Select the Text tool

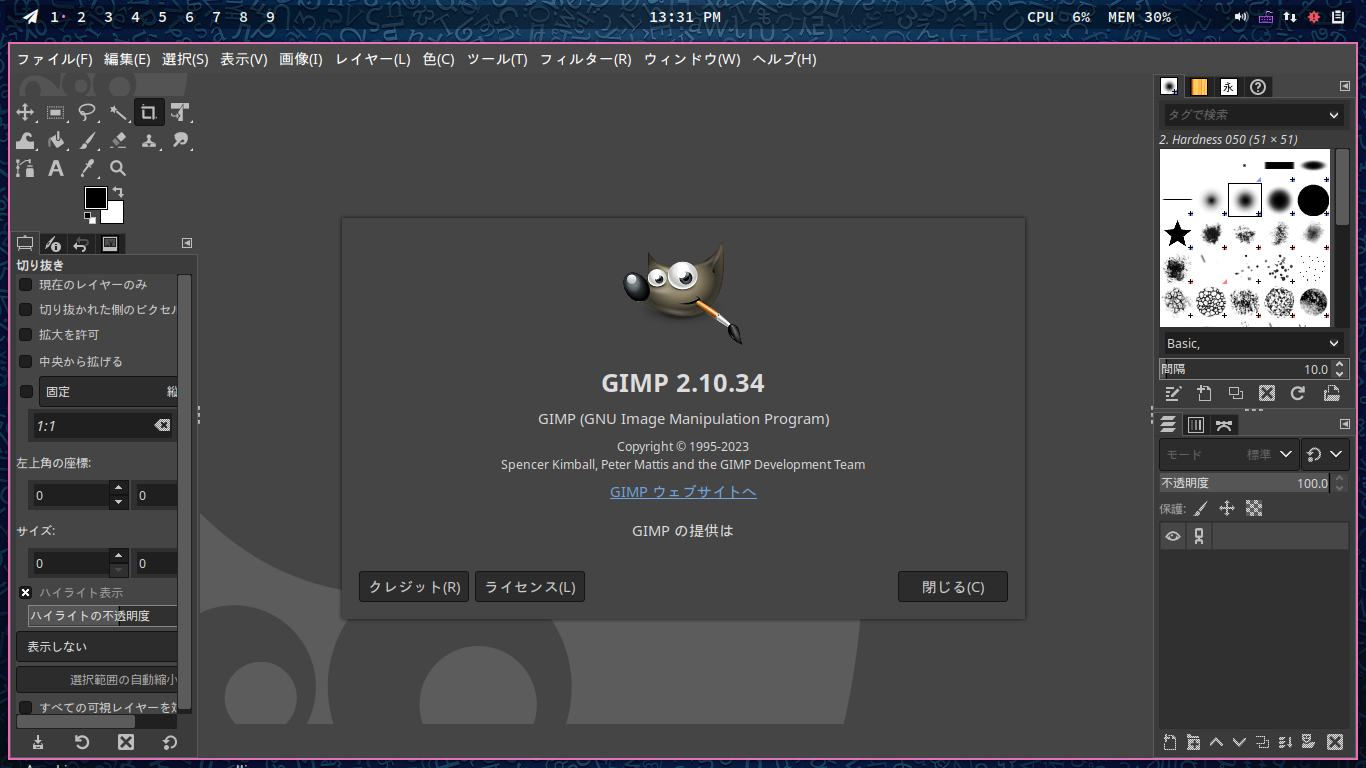[x=56, y=169]
